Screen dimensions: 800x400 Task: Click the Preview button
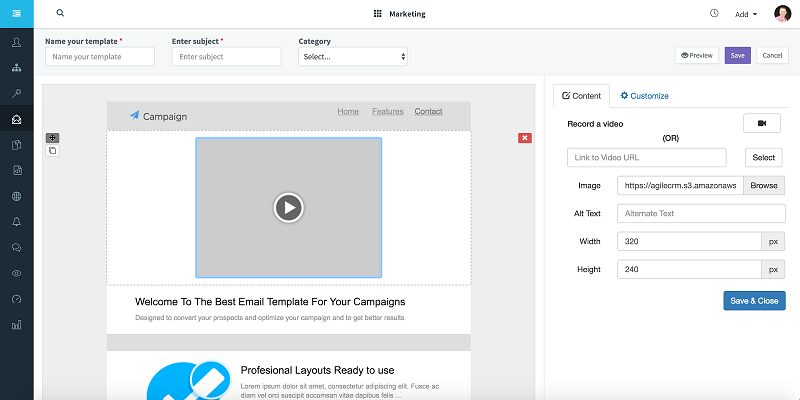(x=697, y=56)
